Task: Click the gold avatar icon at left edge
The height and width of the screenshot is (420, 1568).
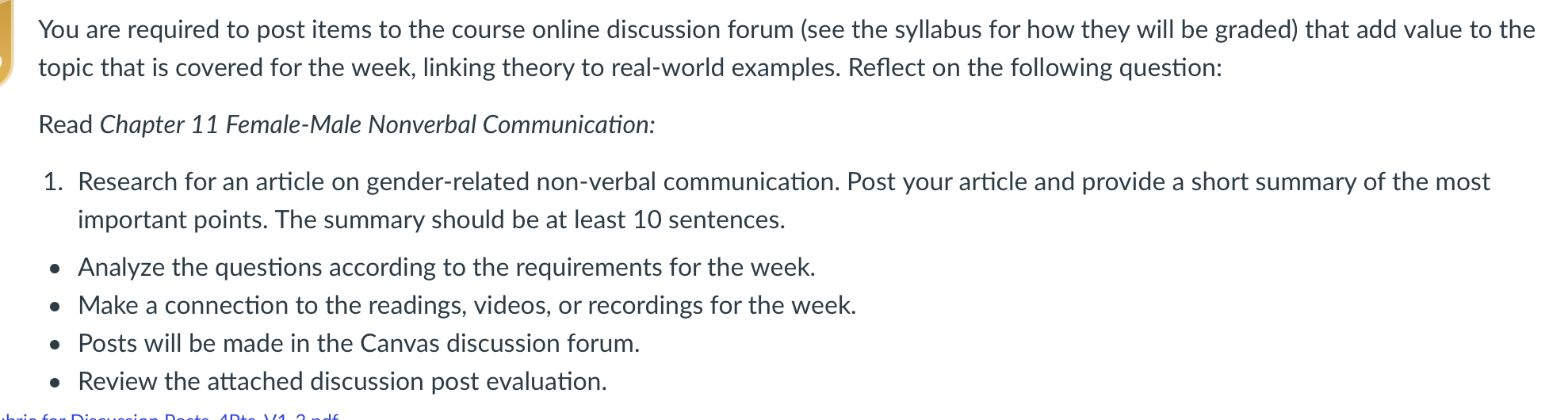Action: click(6, 43)
